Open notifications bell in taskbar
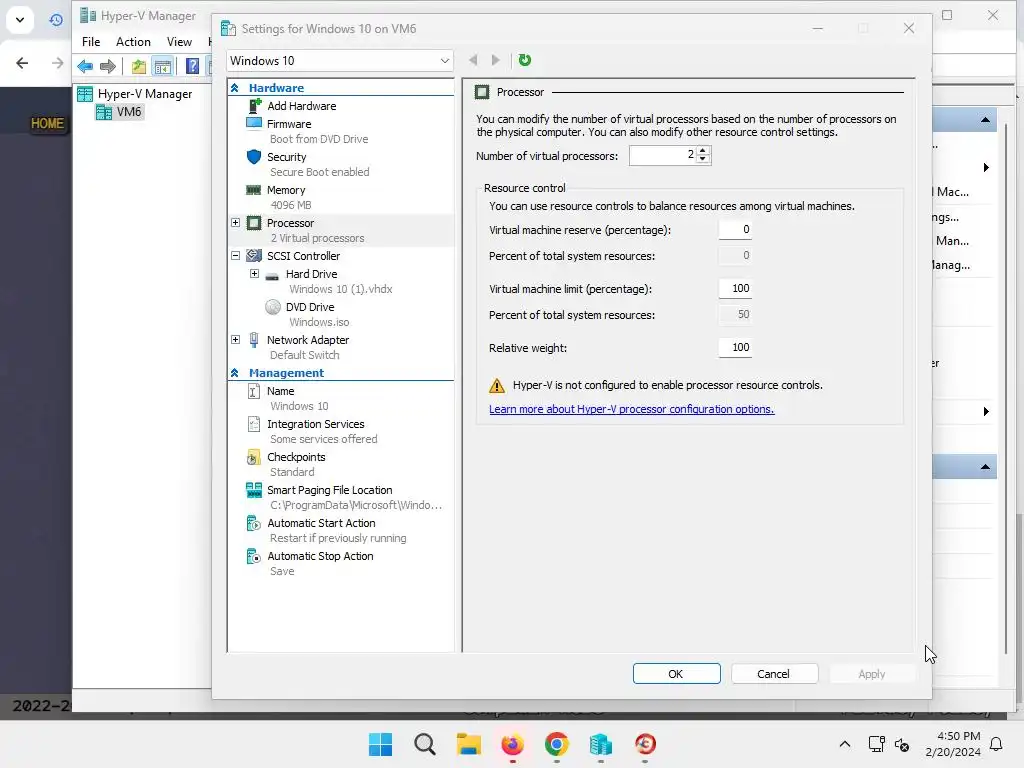 tap(997, 744)
